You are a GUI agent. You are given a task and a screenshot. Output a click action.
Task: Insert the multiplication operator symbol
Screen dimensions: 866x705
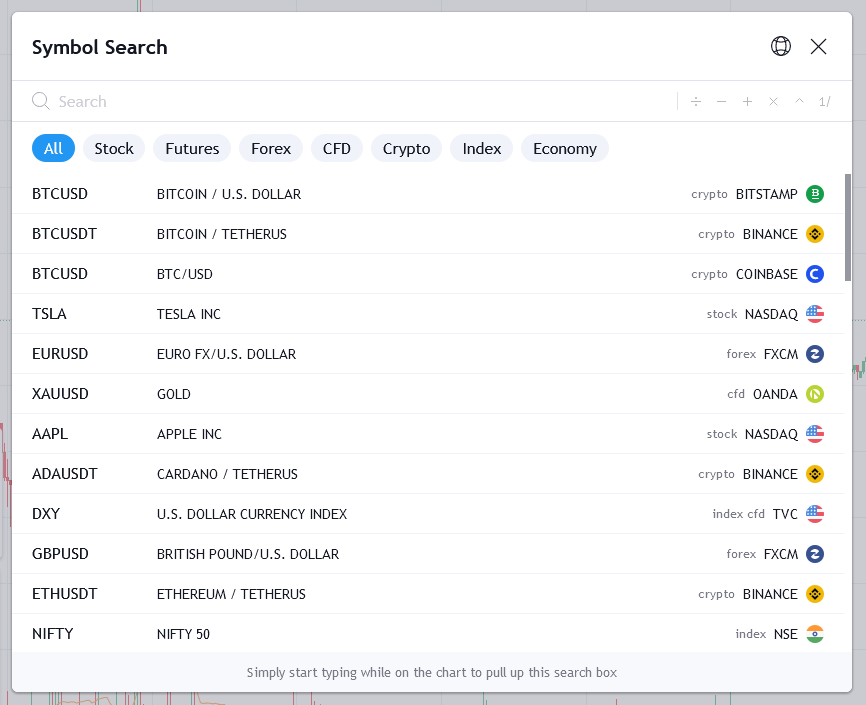click(x=773, y=102)
